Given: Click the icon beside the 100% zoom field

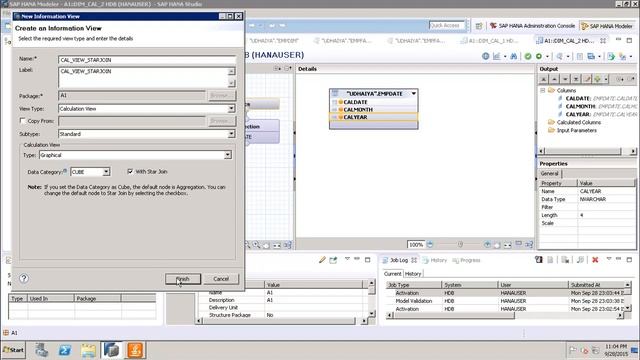Looking at the screenshot, I should (x=430, y=244).
